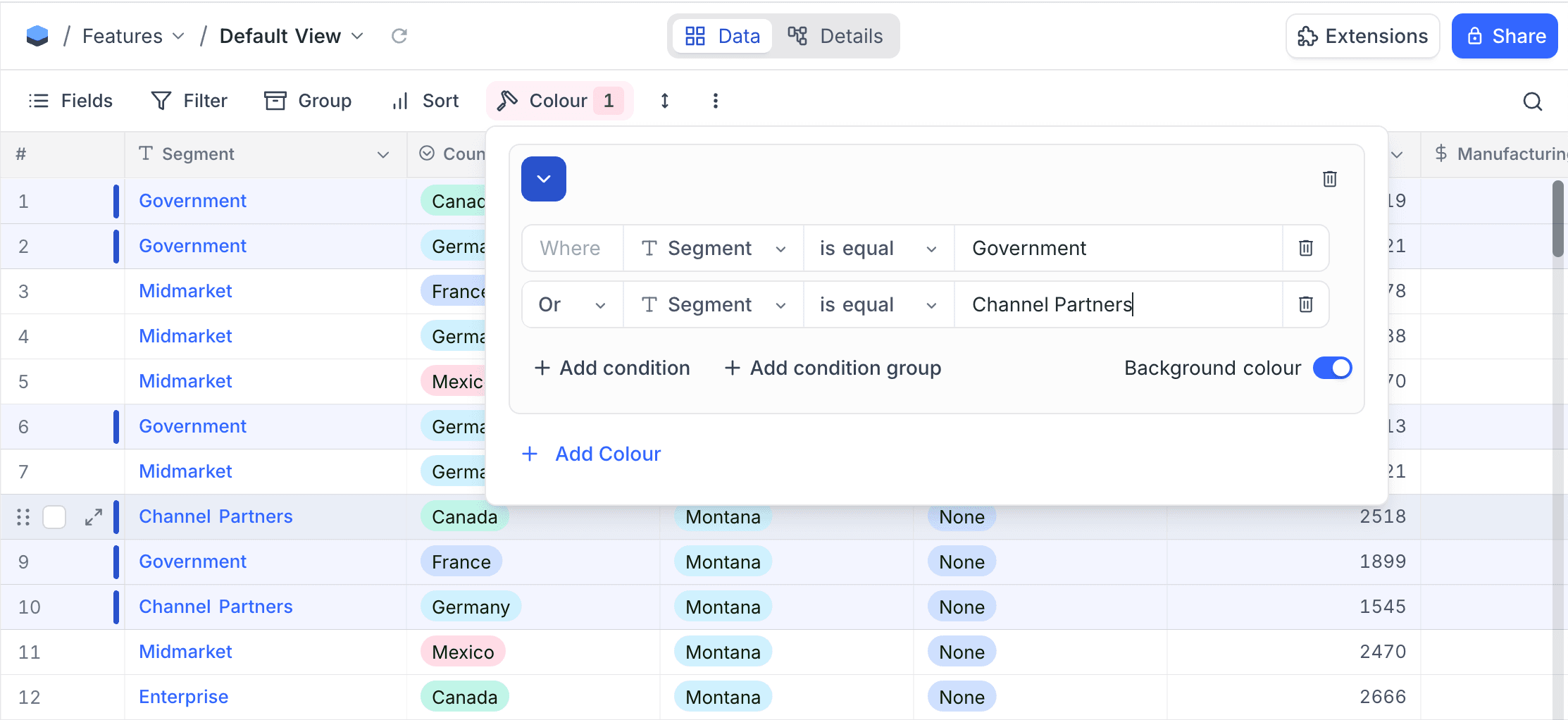Open the blue colour swatch picker

[543, 179]
